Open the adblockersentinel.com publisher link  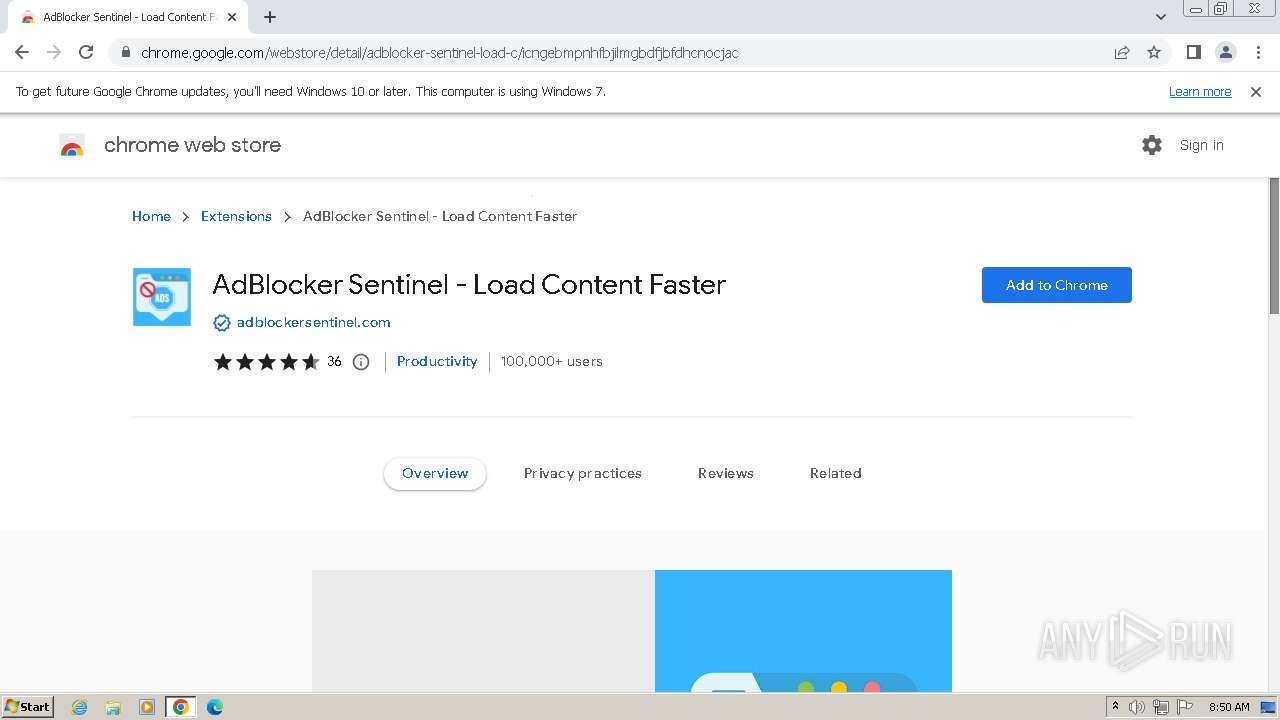click(313, 322)
